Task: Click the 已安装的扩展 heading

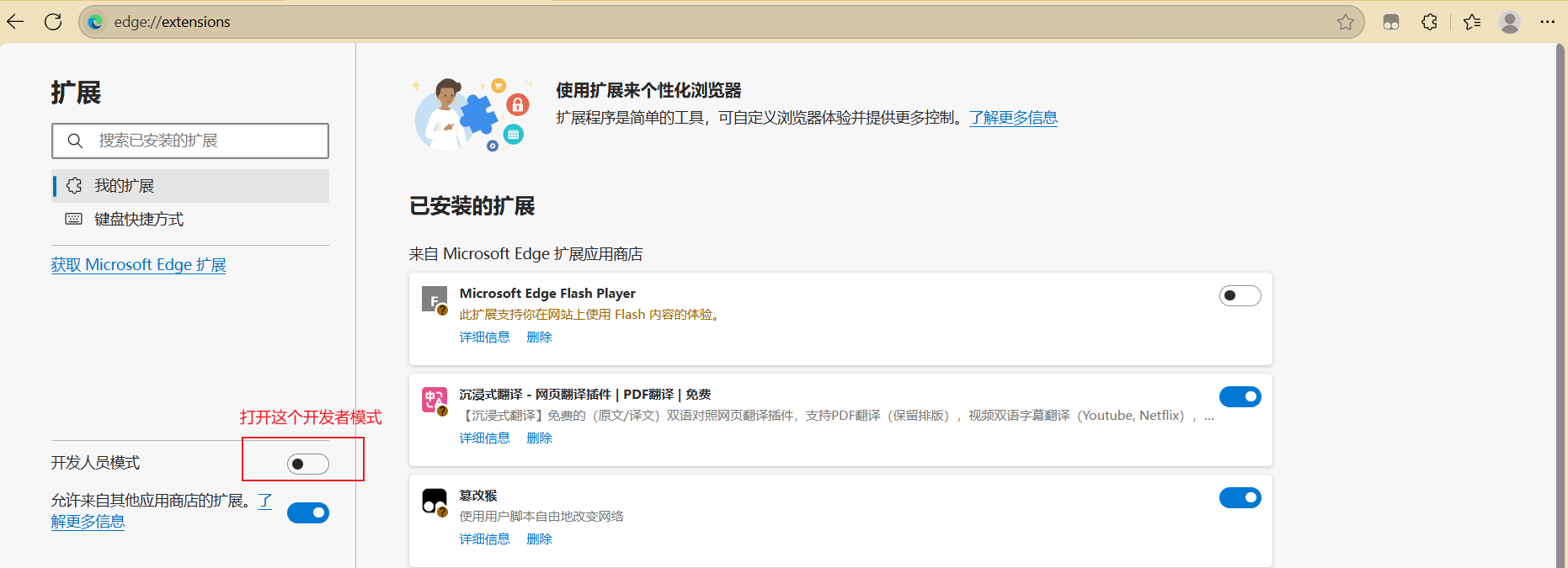Action: coord(472,206)
